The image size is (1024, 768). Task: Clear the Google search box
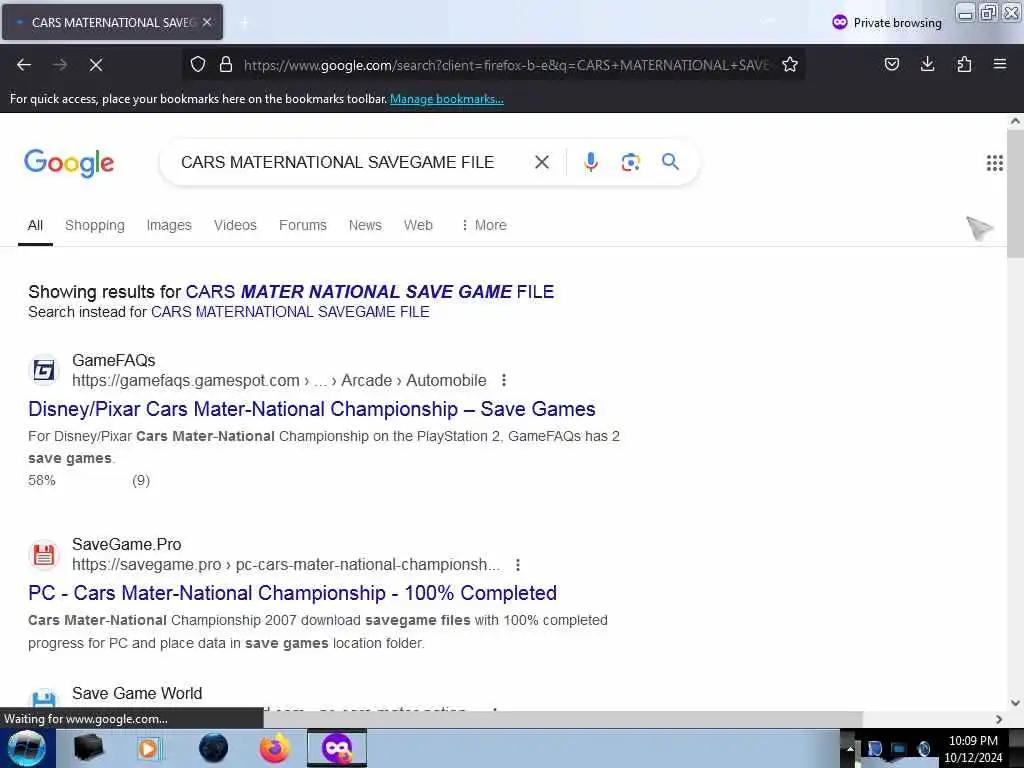(541, 162)
